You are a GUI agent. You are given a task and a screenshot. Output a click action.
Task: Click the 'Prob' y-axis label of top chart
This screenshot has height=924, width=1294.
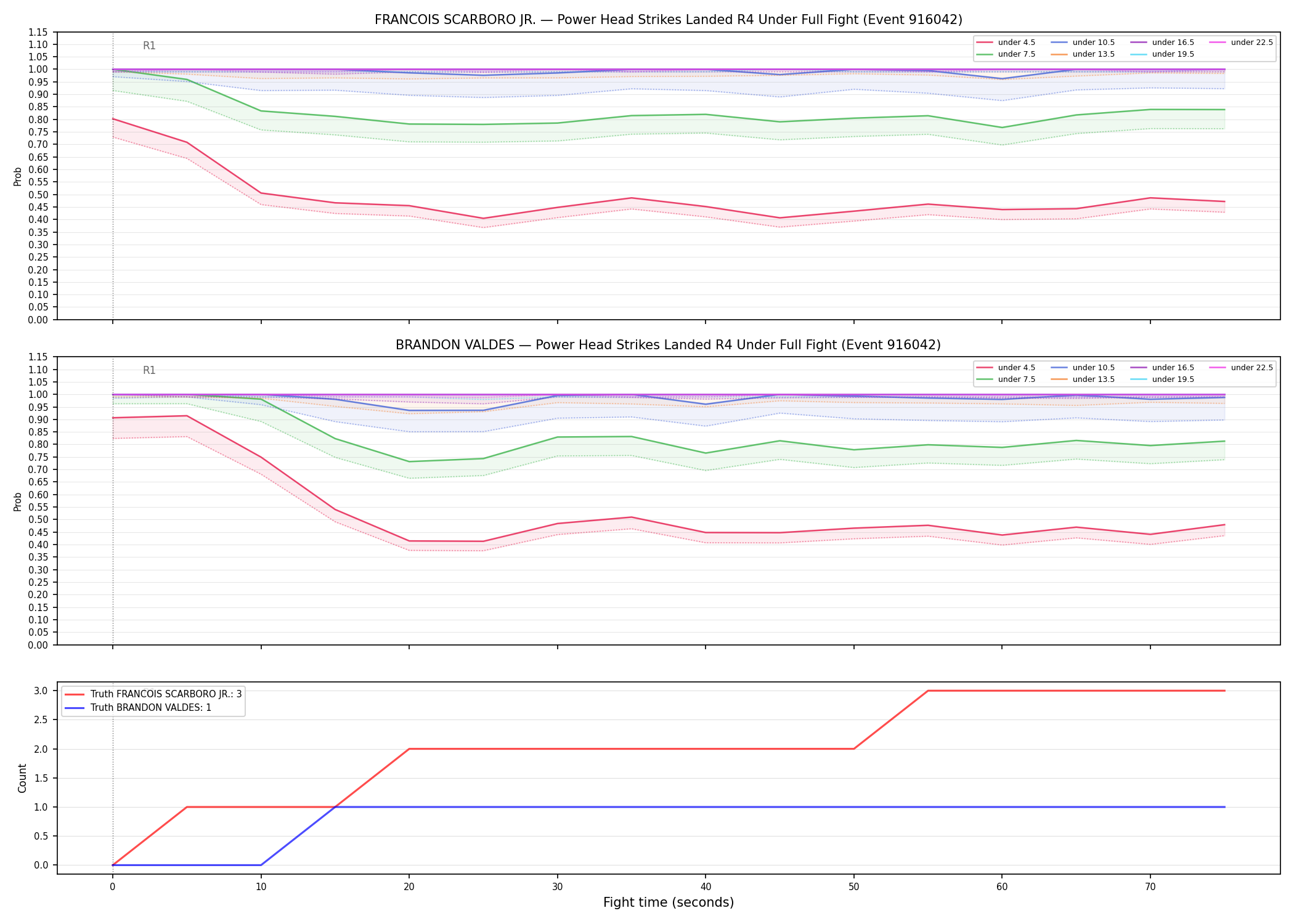point(18,176)
